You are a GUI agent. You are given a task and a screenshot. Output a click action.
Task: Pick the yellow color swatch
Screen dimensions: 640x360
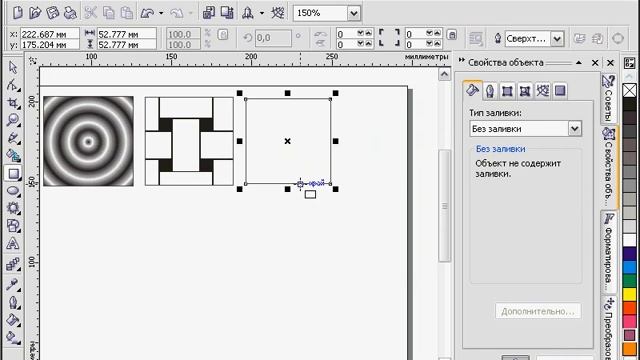pyautogui.click(x=630, y=294)
